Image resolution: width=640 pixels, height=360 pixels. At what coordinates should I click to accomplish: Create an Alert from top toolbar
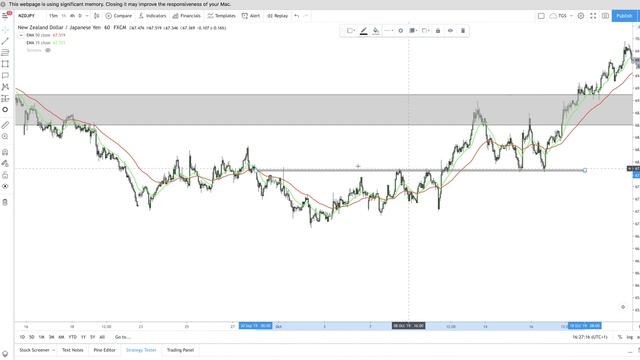pos(251,16)
